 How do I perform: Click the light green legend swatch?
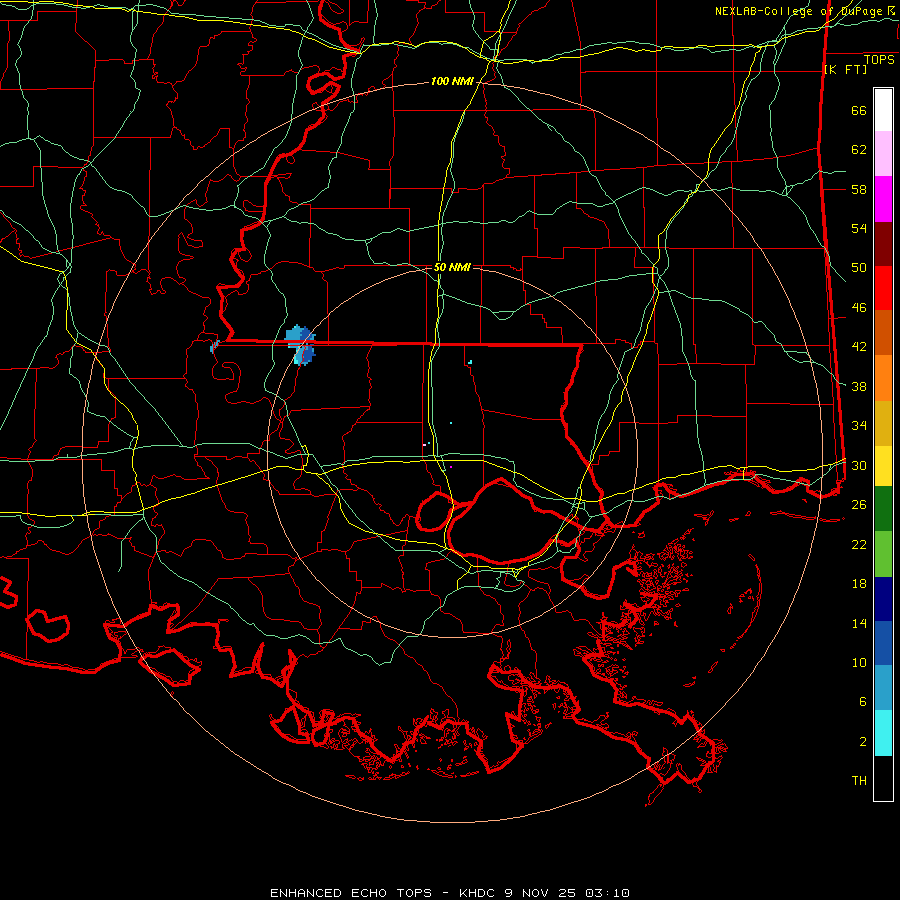883,554
